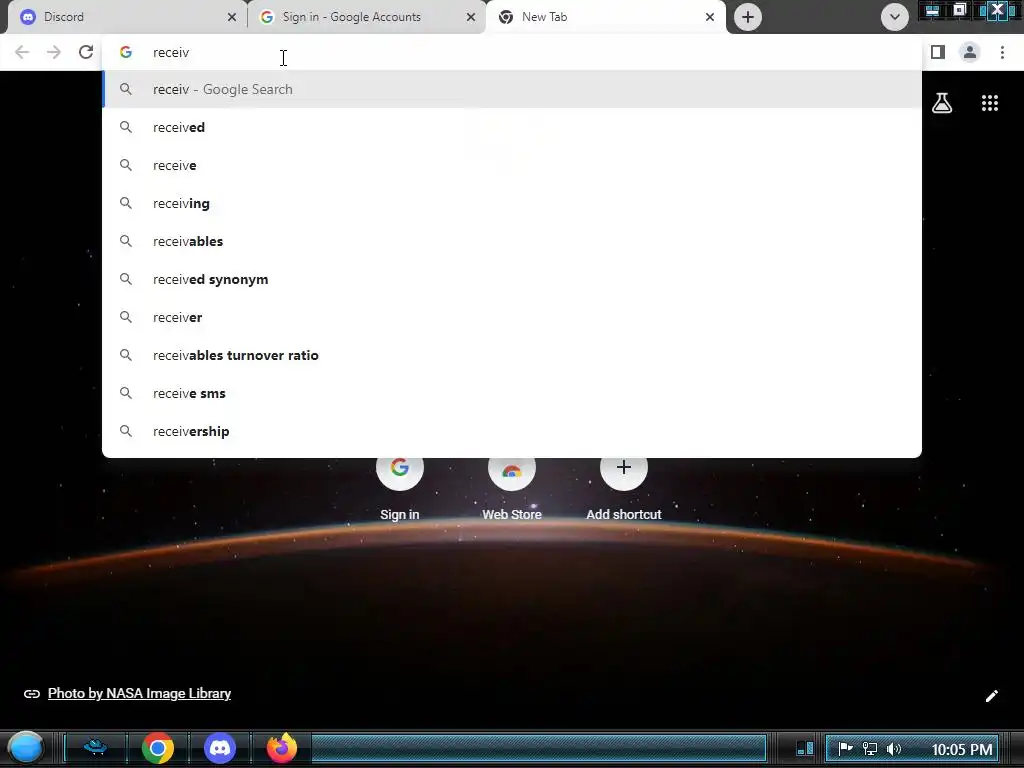Image resolution: width=1024 pixels, height=768 pixels.
Task: Click the Action Center flag tray icon
Action: (x=845, y=749)
